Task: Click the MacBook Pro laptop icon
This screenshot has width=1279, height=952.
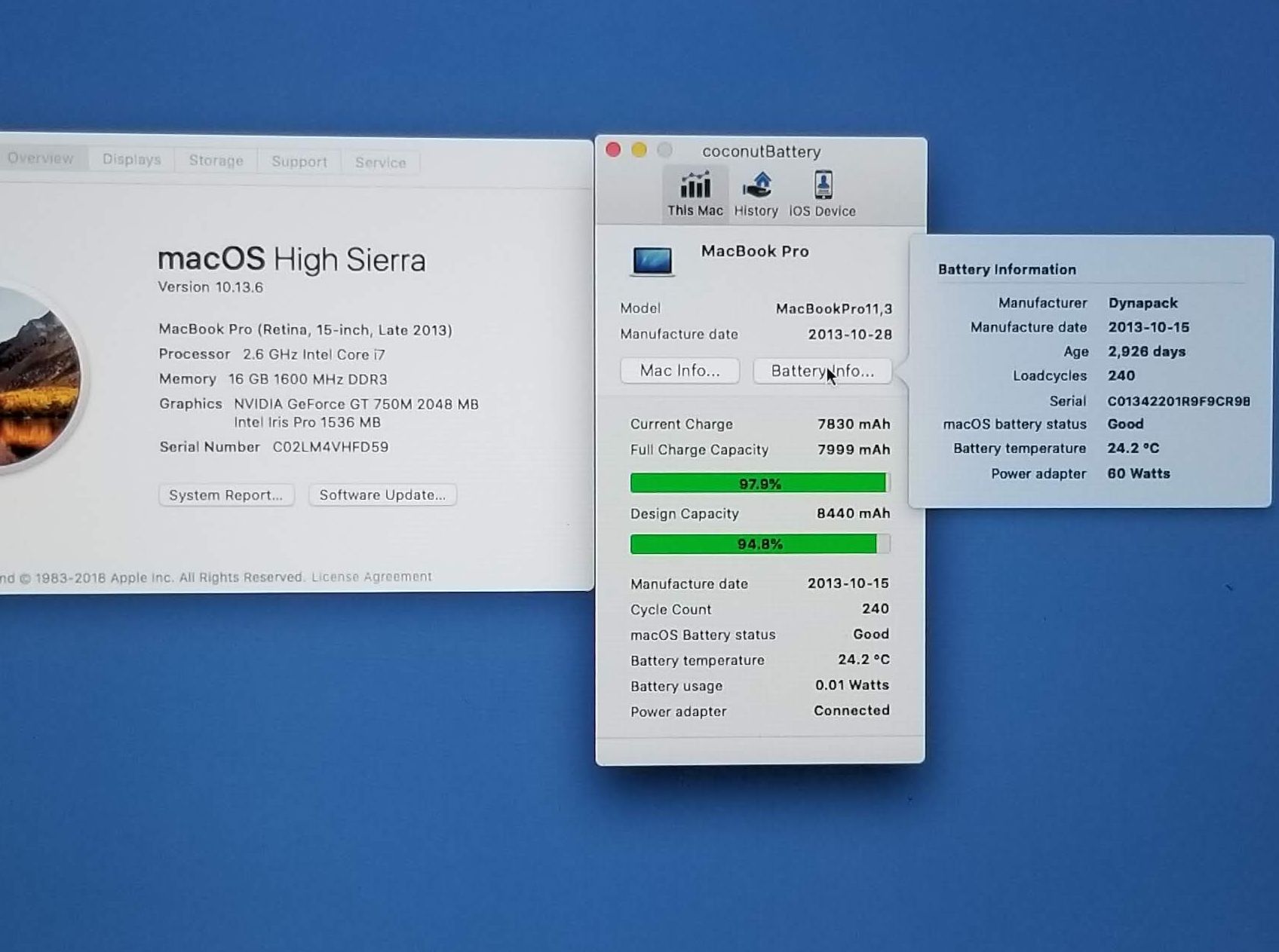Action: click(x=652, y=261)
